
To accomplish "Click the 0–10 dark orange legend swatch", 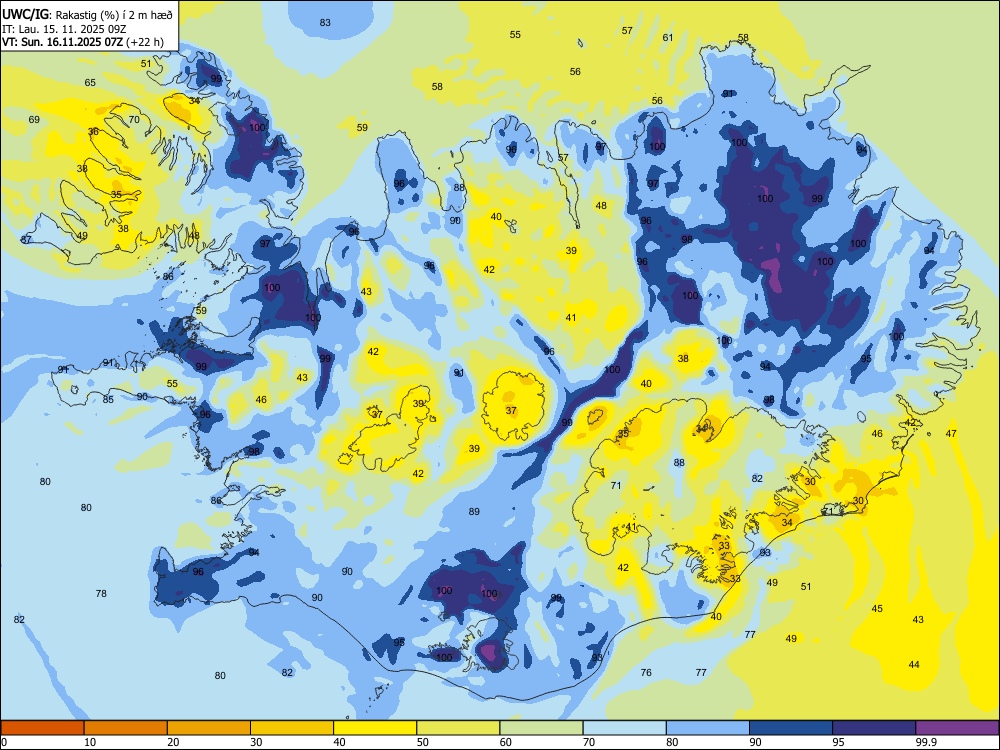I will pos(43,728).
